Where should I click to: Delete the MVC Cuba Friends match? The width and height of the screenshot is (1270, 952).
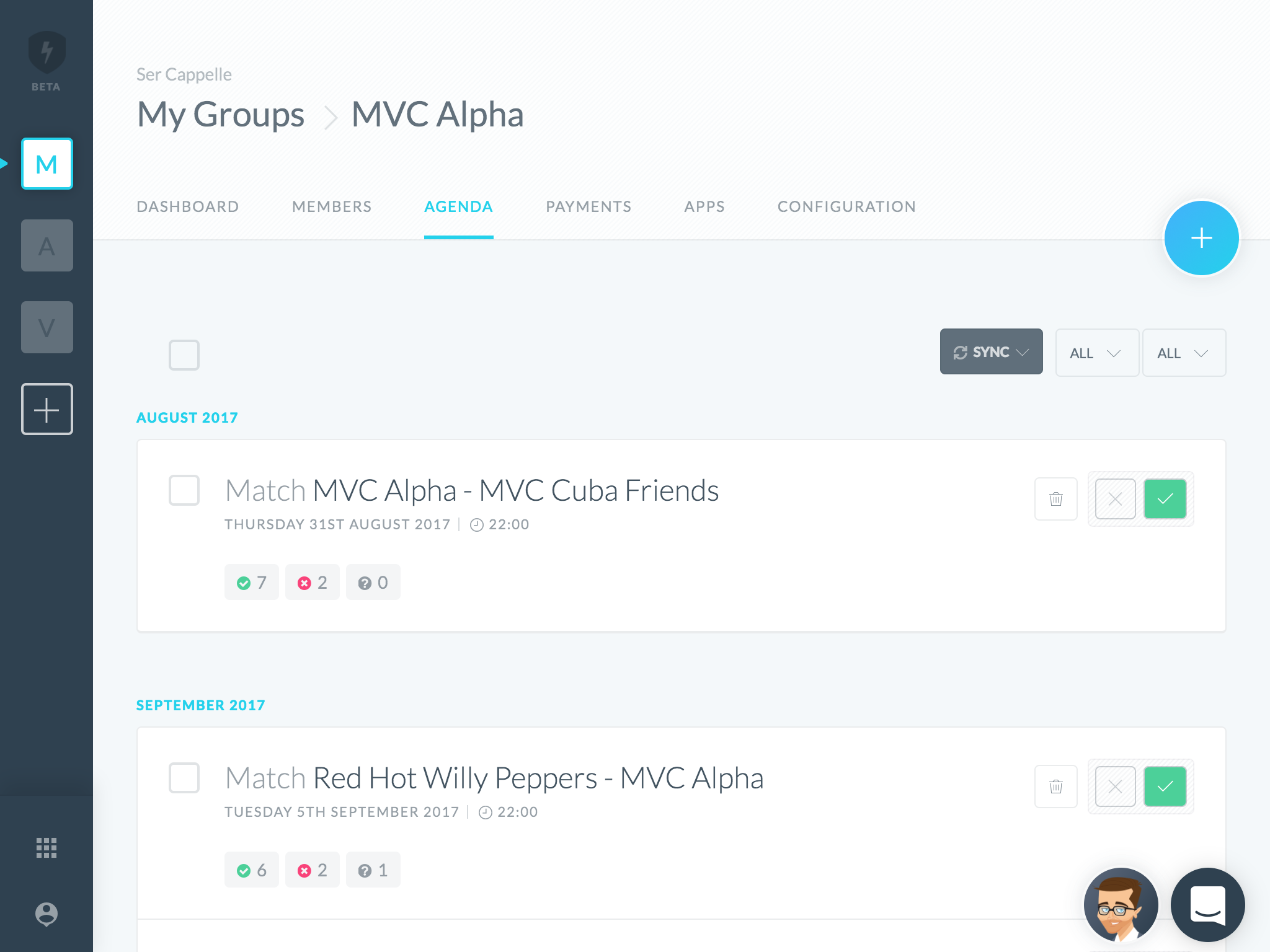point(1055,499)
